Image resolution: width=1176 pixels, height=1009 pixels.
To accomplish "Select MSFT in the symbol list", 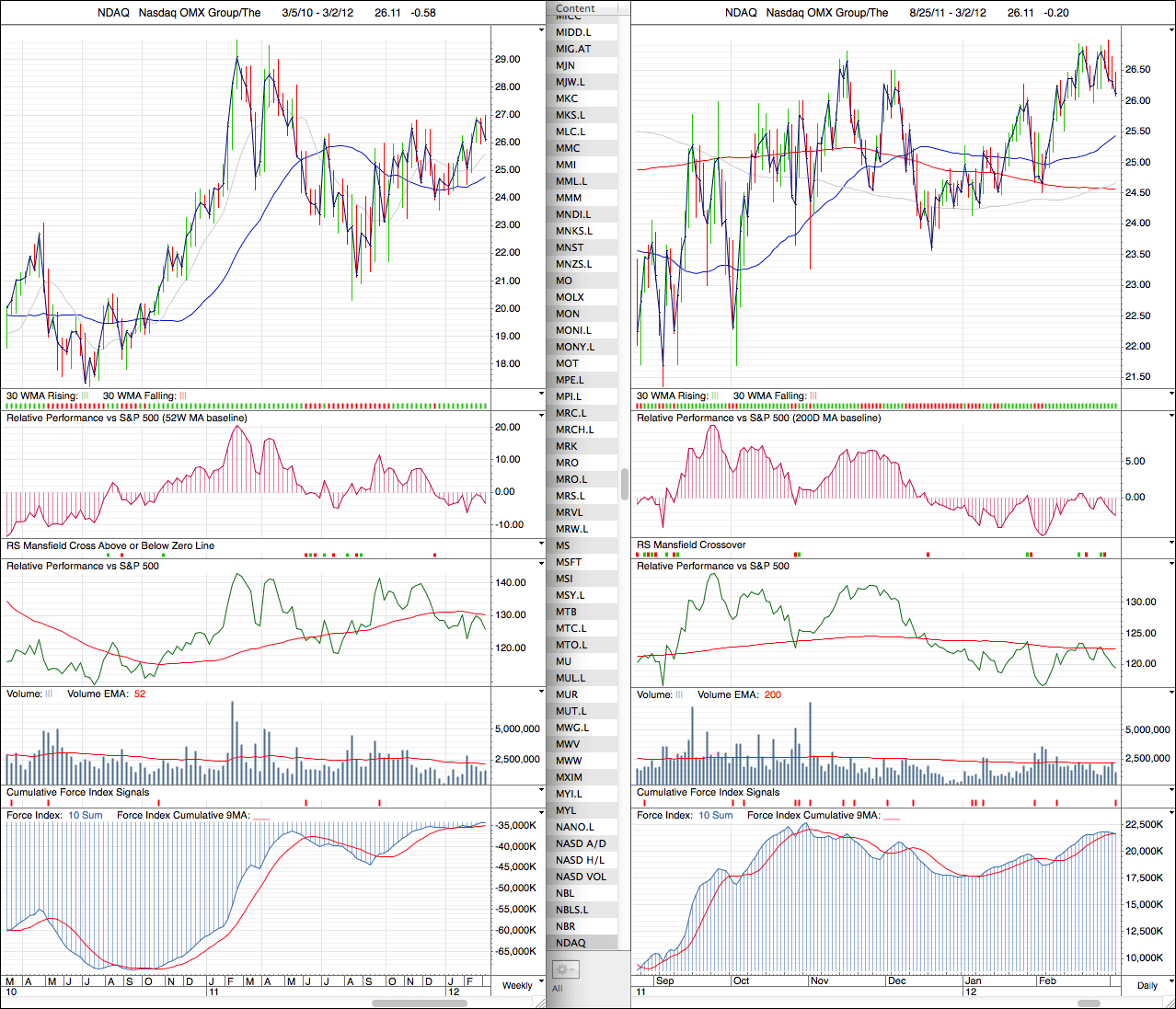I will point(569,562).
